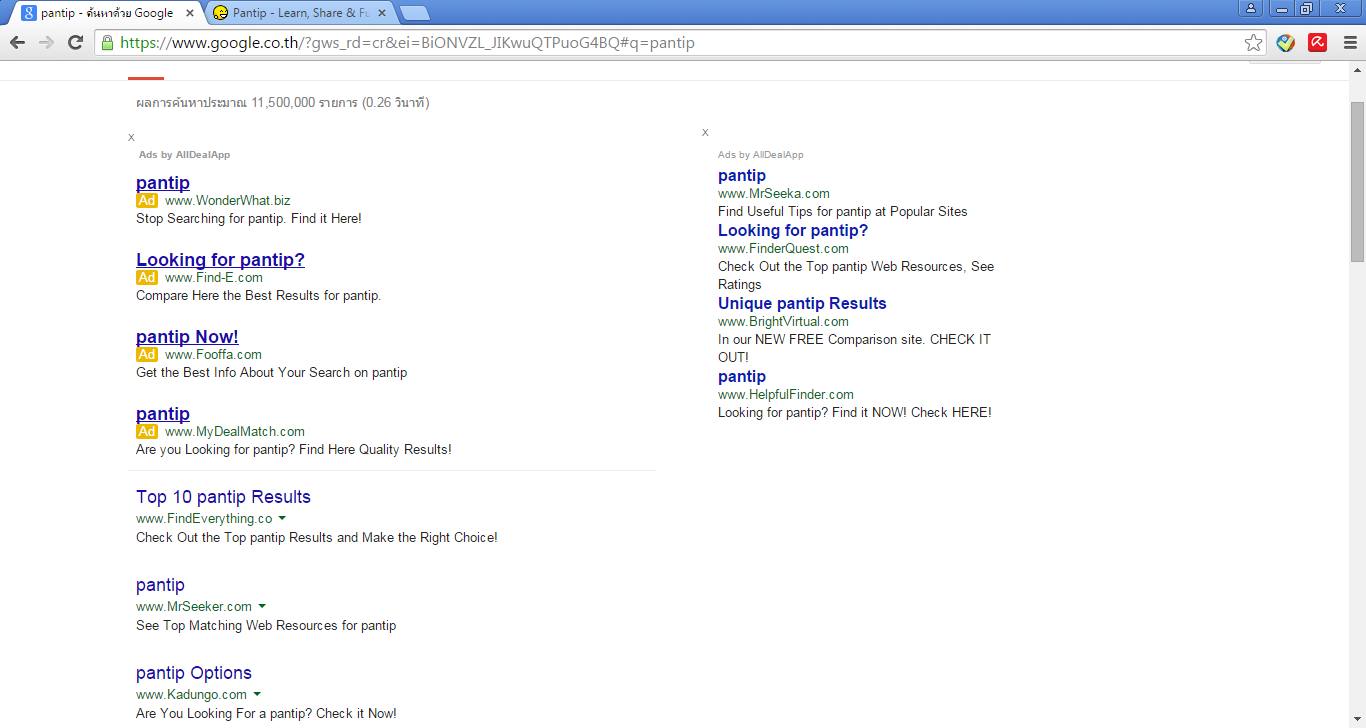Viewport: 1366px width, 728px height.
Task: Dismiss left AllDealApp ads with x
Action: click(131, 137)
